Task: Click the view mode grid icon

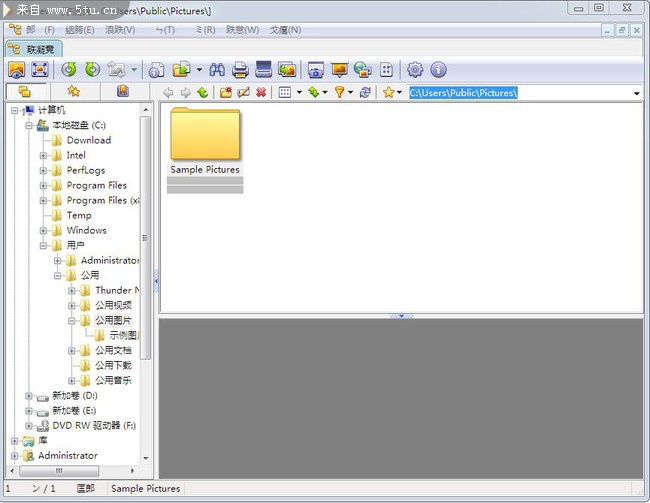Action: pyautogui.click(x=285, y=92)
